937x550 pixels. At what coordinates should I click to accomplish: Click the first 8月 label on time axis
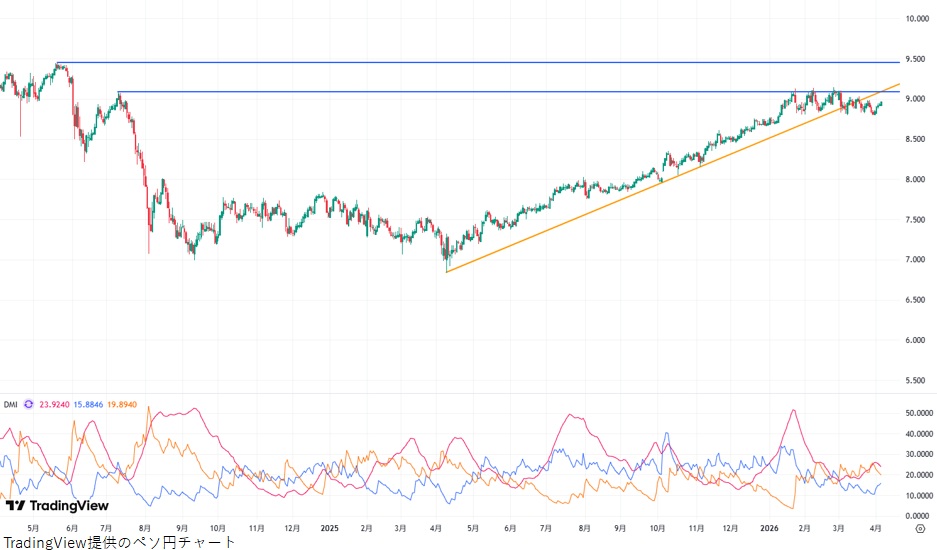(x=145, y=527)
